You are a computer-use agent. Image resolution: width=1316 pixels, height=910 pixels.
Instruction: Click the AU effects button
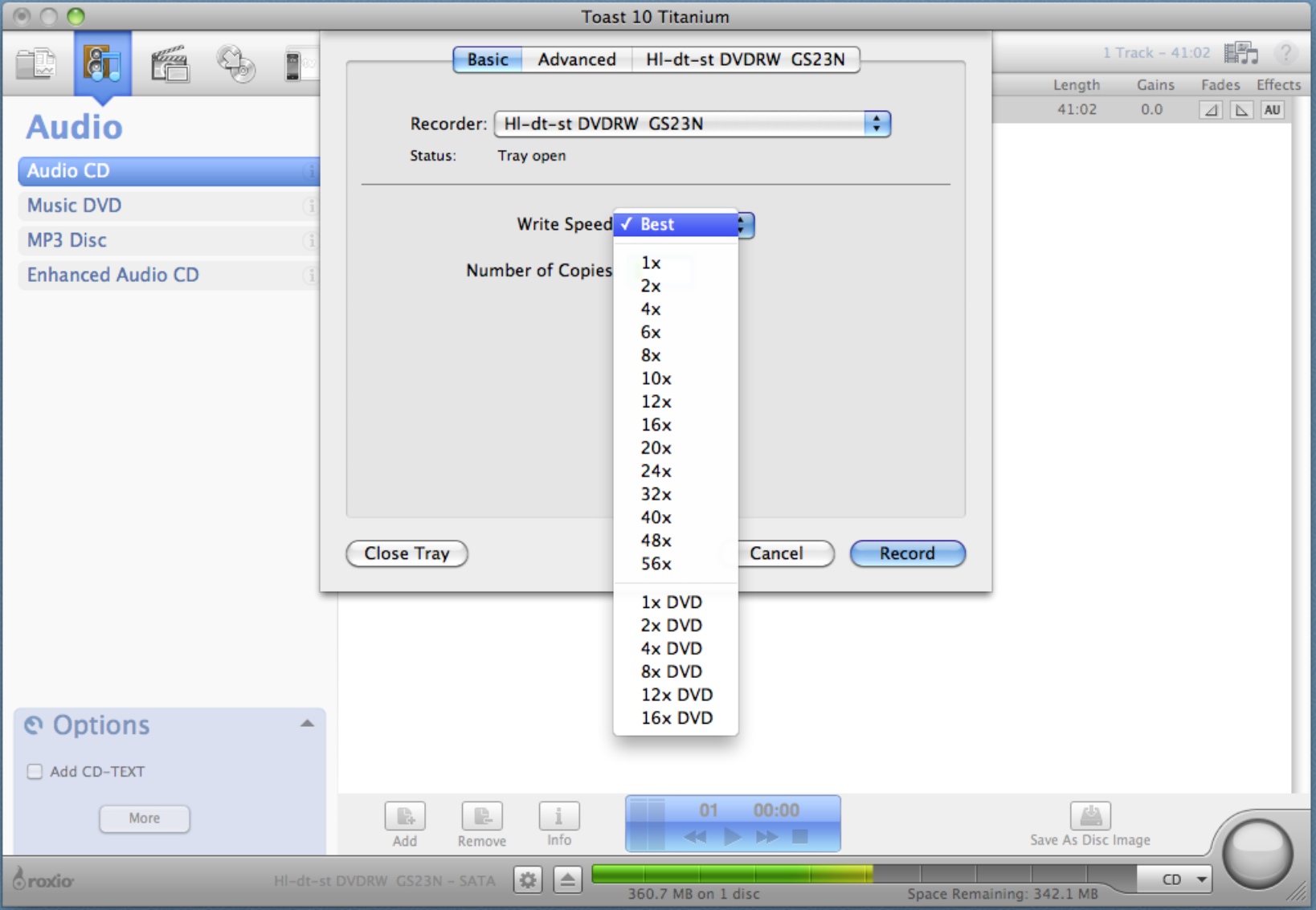click(x=1273, y=110)
